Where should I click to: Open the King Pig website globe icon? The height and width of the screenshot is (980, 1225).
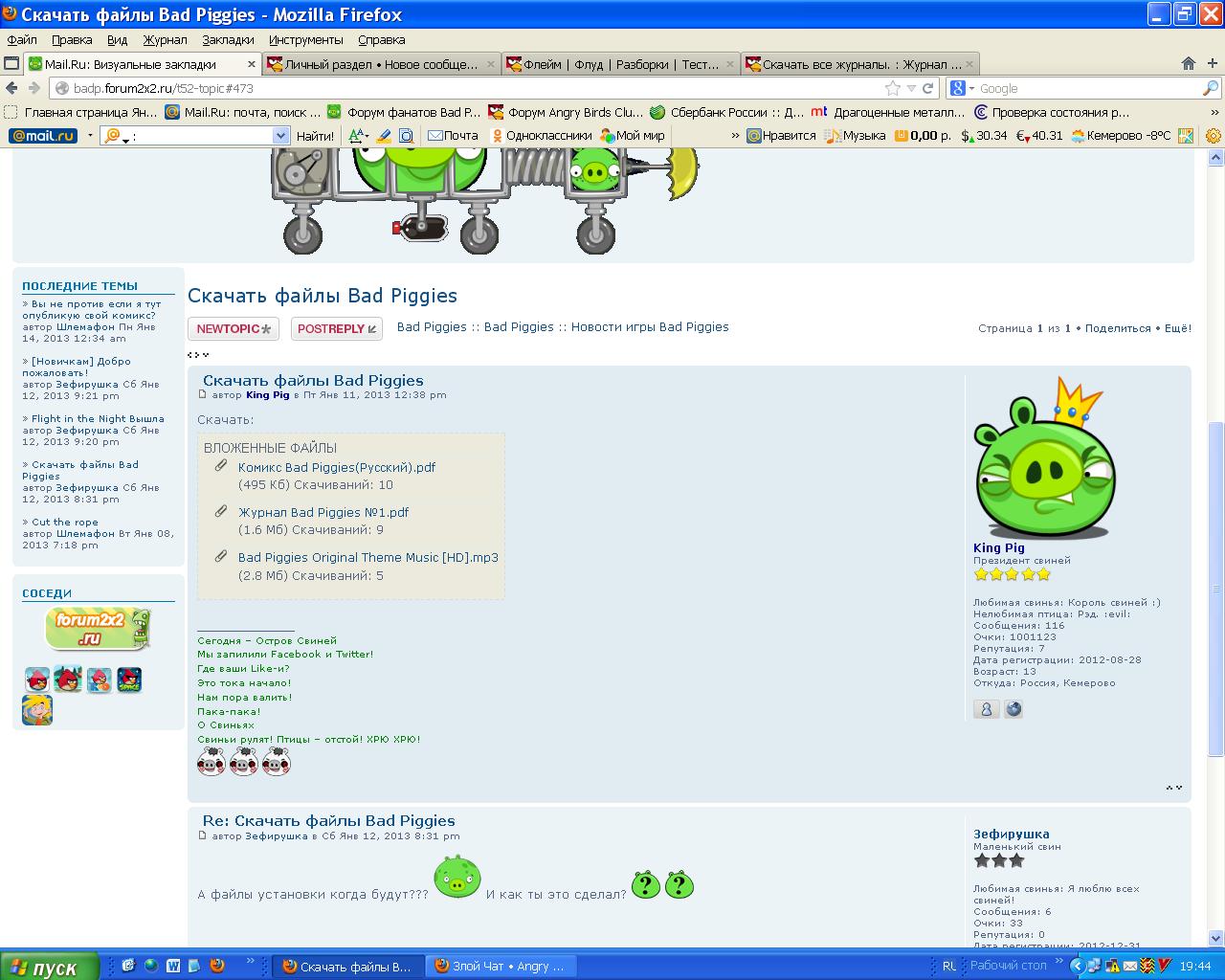(1013, 709)
